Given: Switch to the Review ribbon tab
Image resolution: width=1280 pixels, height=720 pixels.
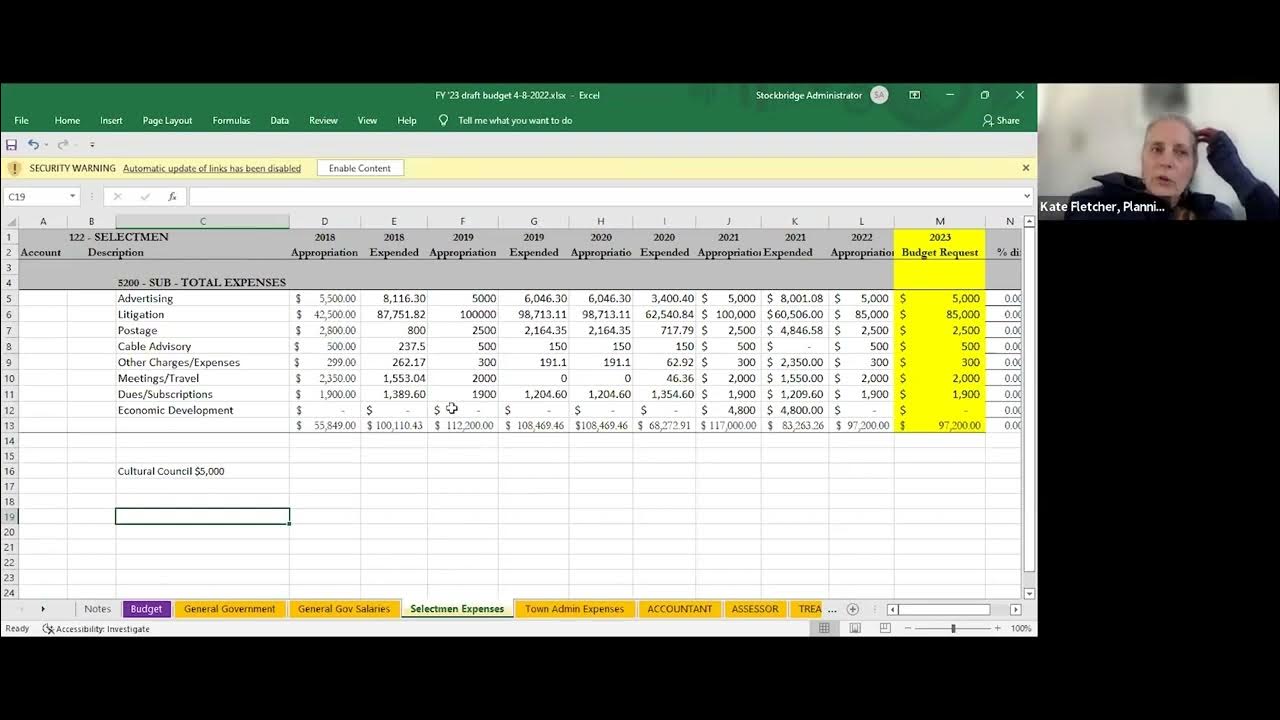Looking at the screenshot, I should [x=323, y=120].
